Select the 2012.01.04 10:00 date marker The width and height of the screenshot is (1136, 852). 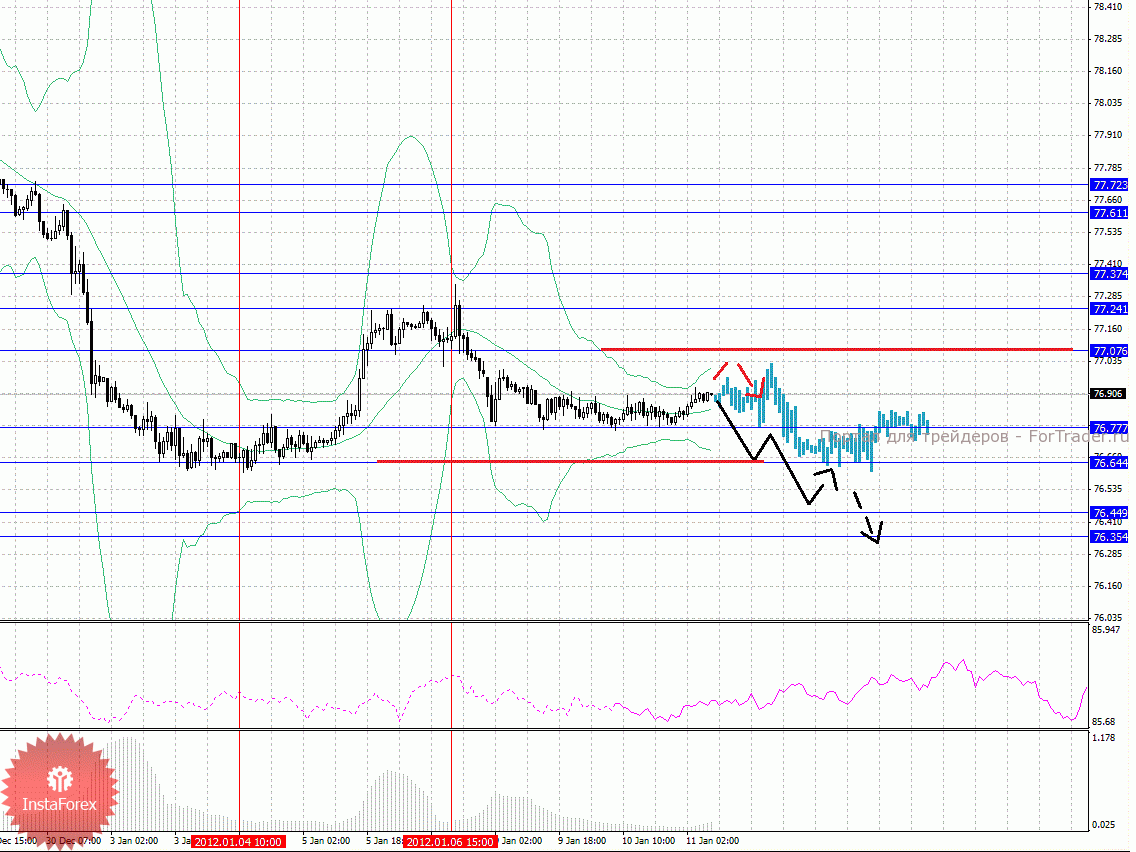click(239, 842)
